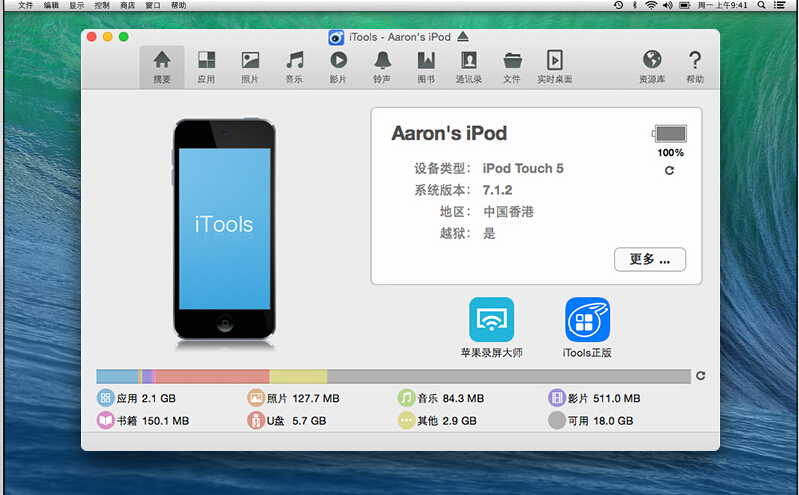The width and height of the screenshot is (799, 495).
Task: Open the iTools正版 app icon
Action: pos(587,320)
